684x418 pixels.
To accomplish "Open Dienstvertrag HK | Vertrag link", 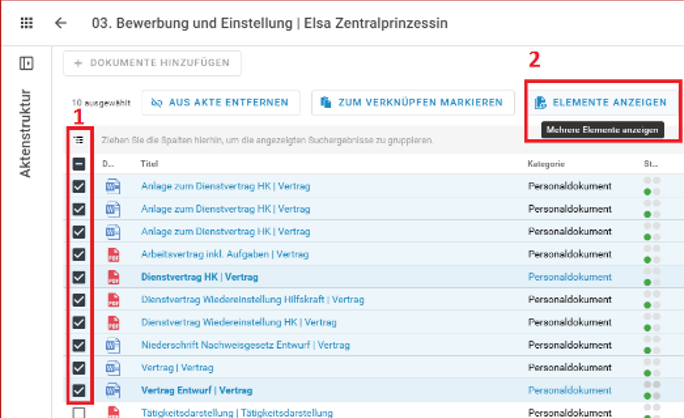I will [199, 277].
